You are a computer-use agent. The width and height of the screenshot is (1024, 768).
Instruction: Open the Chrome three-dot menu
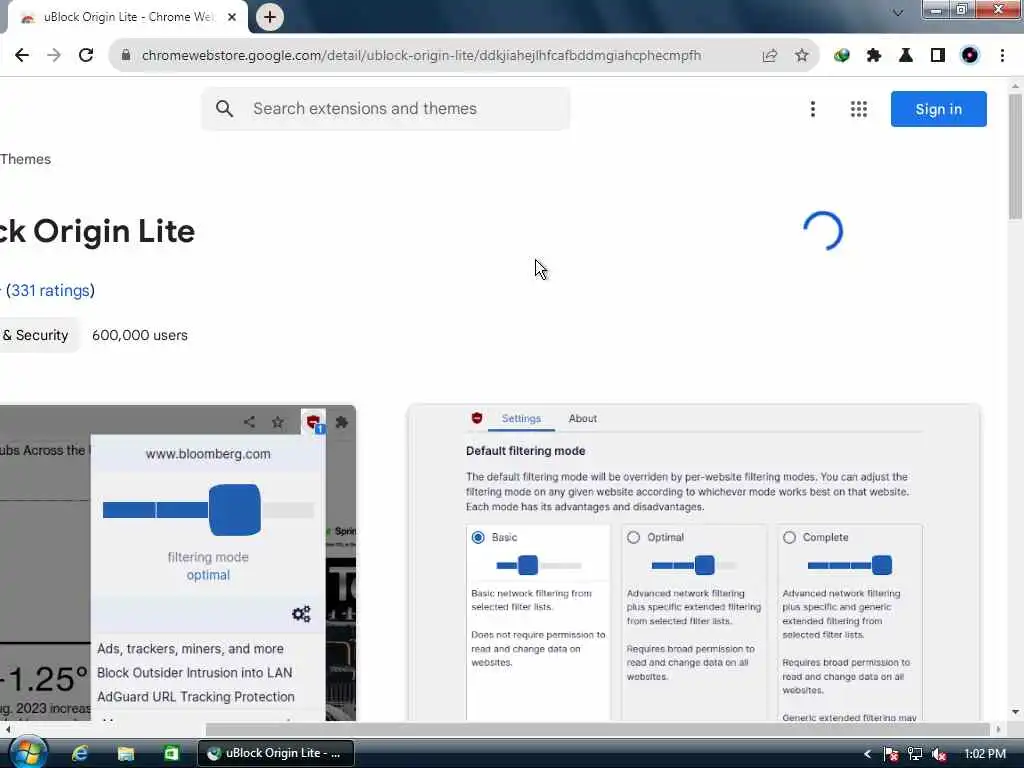coord(1002,56)
